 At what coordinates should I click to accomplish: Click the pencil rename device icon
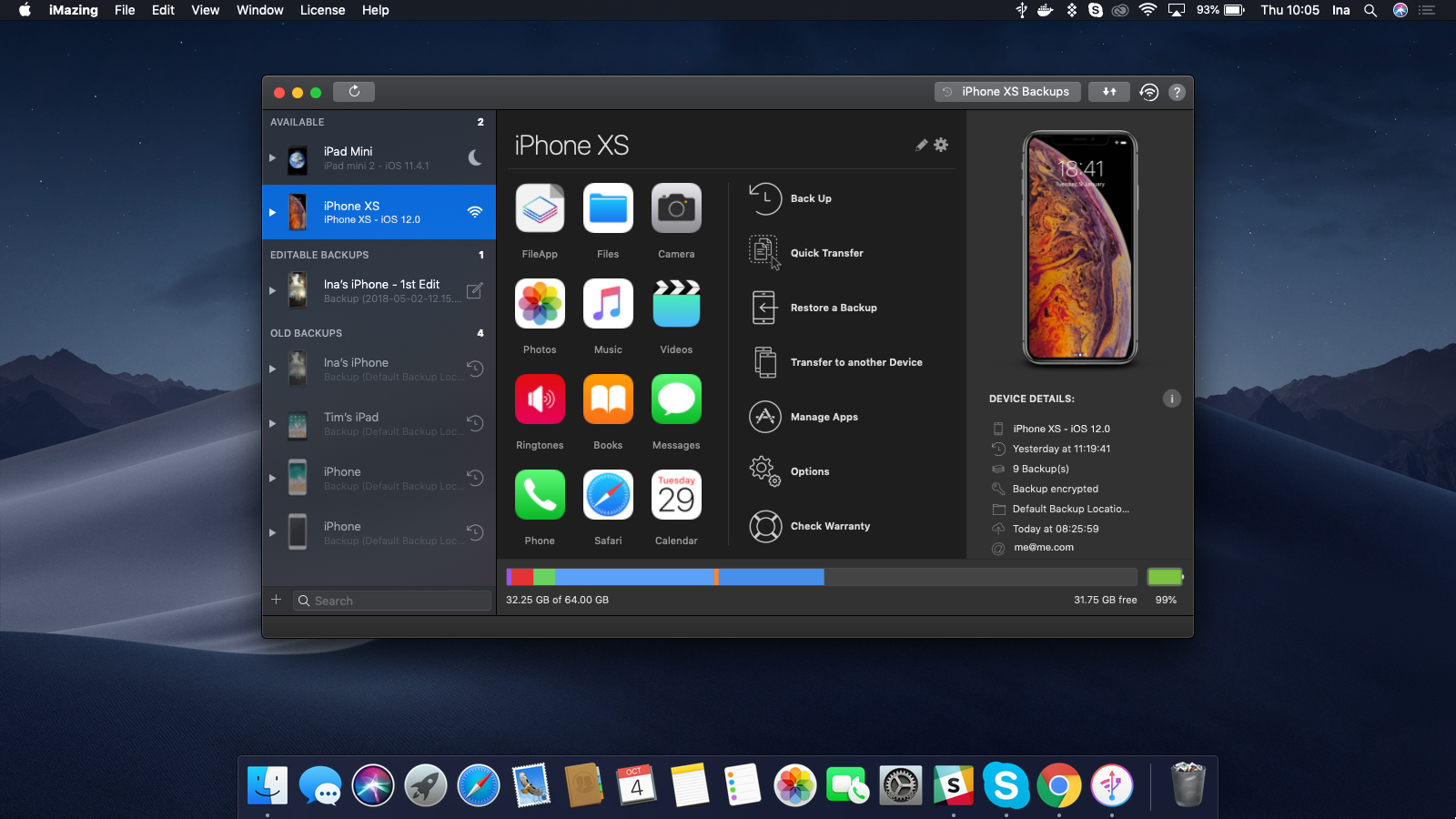click(x=922, y=145)
